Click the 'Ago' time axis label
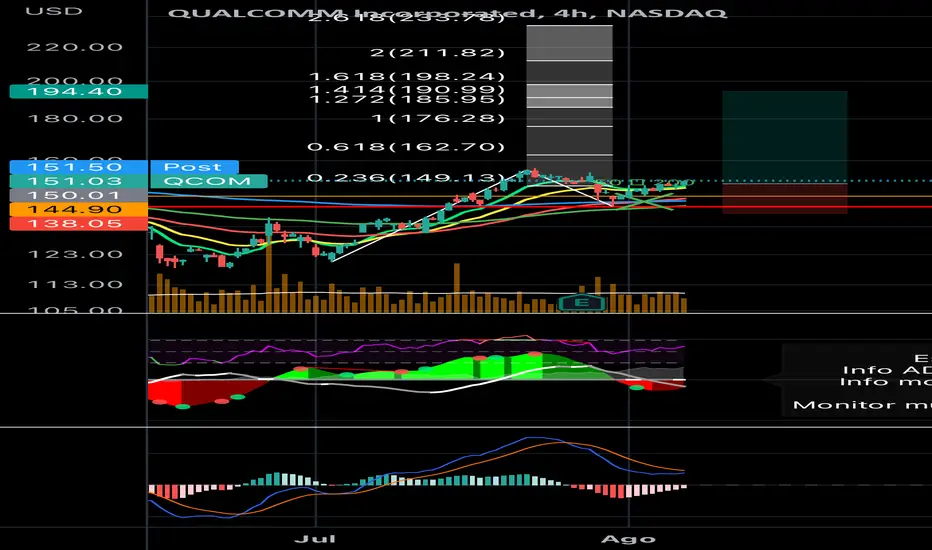Image resolution: width=932 pixels, height=550 pixels. coord(628,539)
